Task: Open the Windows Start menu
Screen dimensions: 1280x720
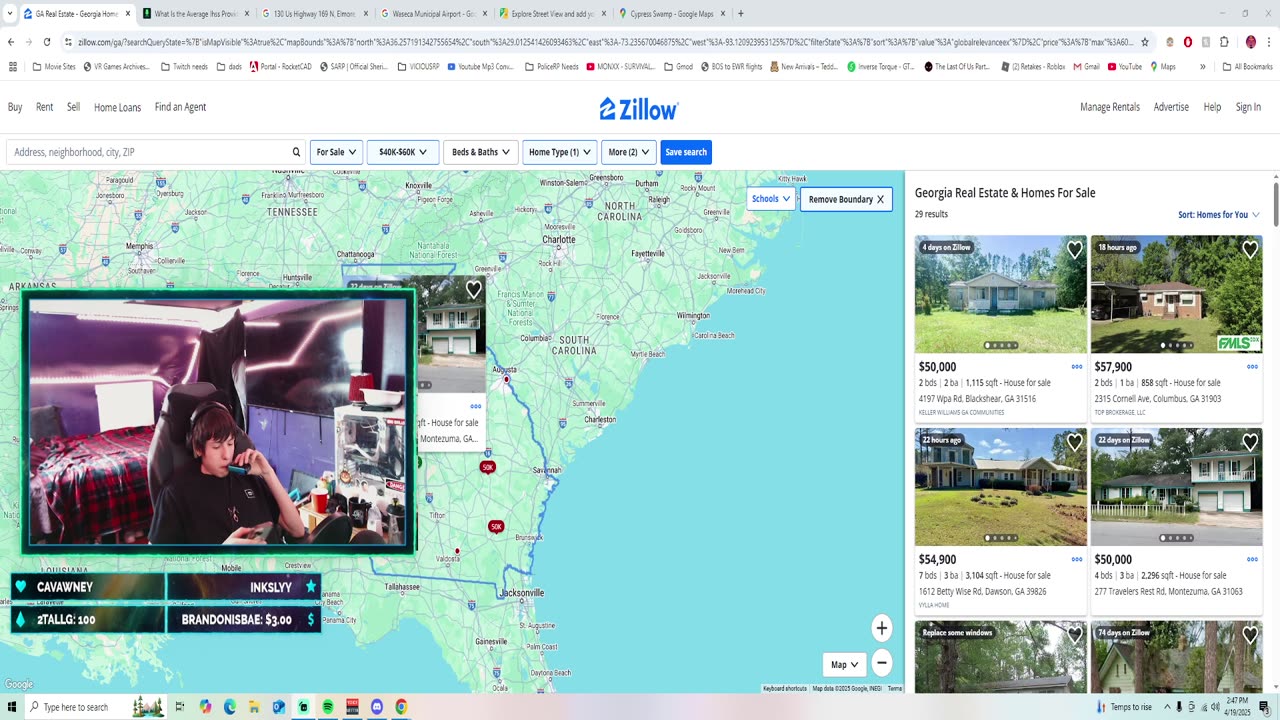Action: [x=12, y=707]
